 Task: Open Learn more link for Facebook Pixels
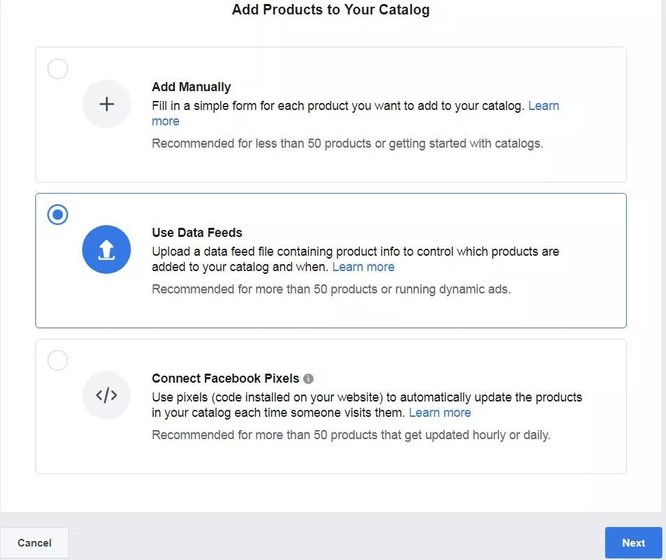click(x=440, y=413)
